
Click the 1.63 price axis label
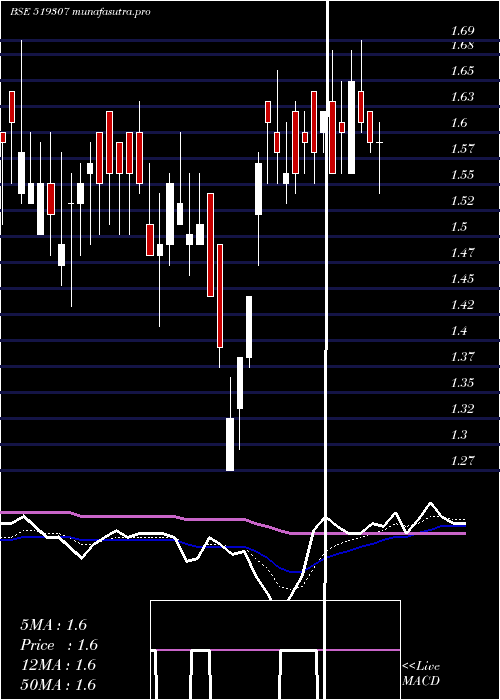pos(462,97)
